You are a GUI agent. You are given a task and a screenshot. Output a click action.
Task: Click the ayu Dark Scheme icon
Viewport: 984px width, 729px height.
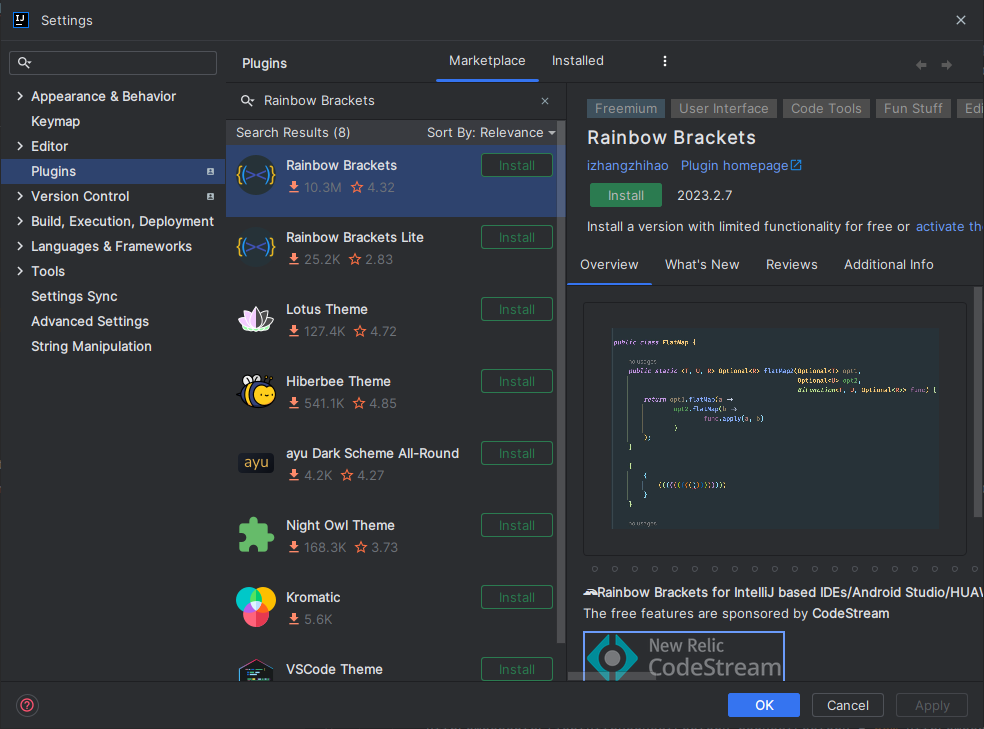(x=256, y=463)
